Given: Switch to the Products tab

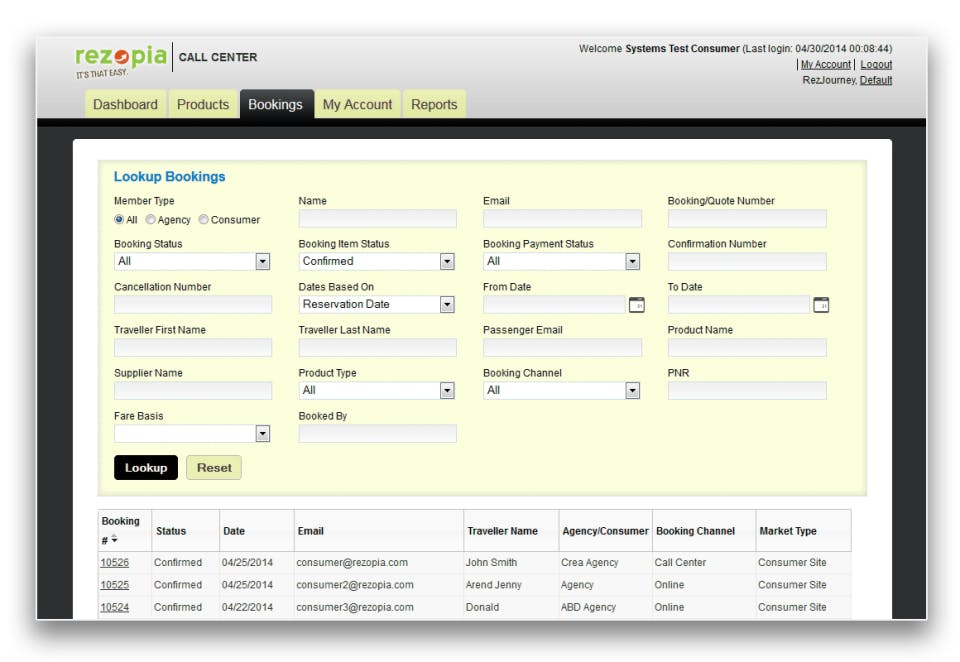Looking at the screenshot, I should [x=203, y=105].
